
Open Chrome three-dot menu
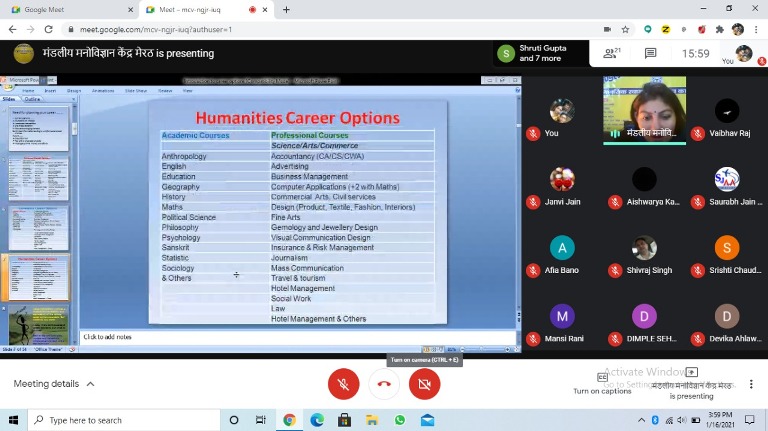(x=756, y=30)
